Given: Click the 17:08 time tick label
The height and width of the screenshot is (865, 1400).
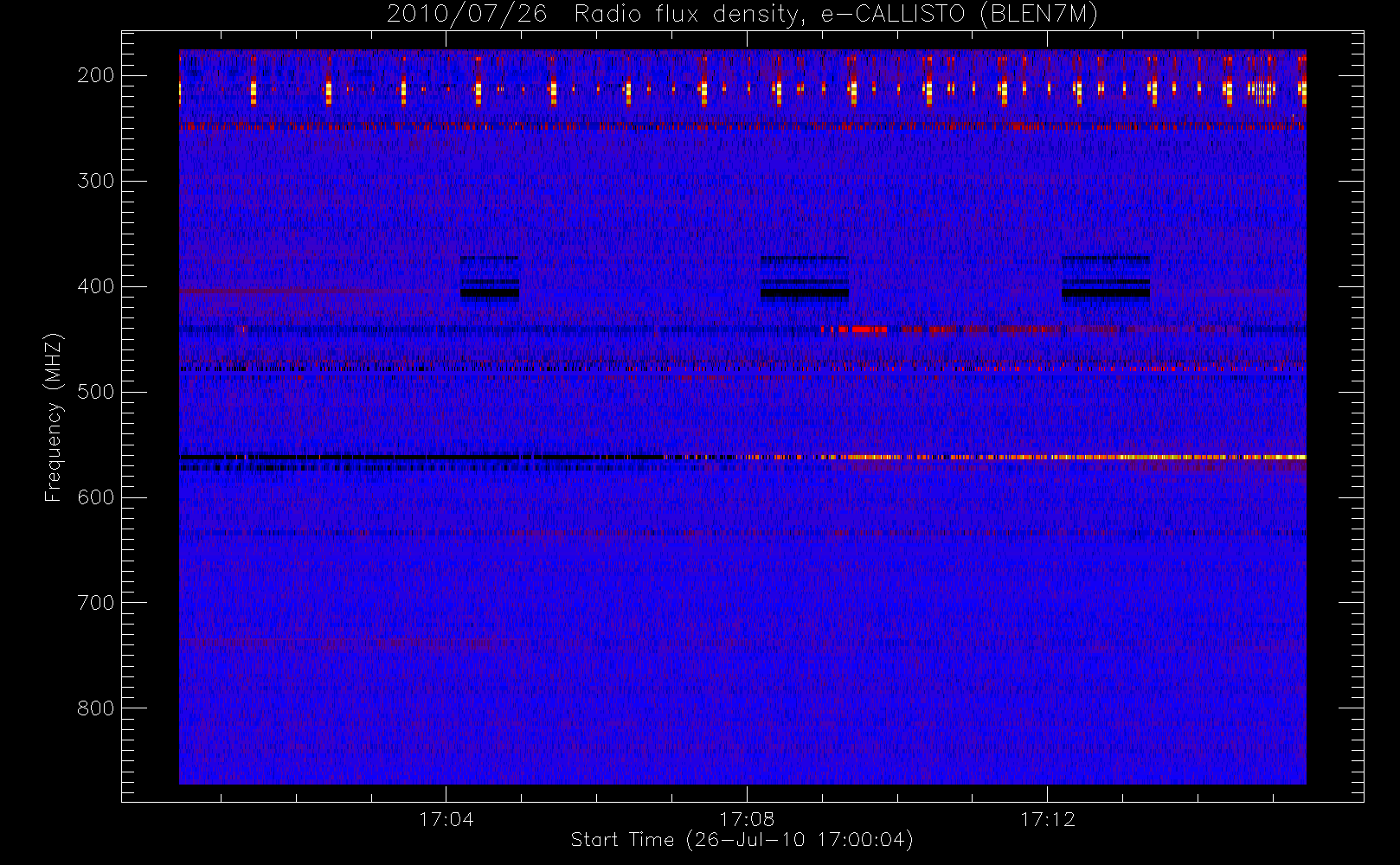Looking at the screenshot, I should click(x=747, y=819).
